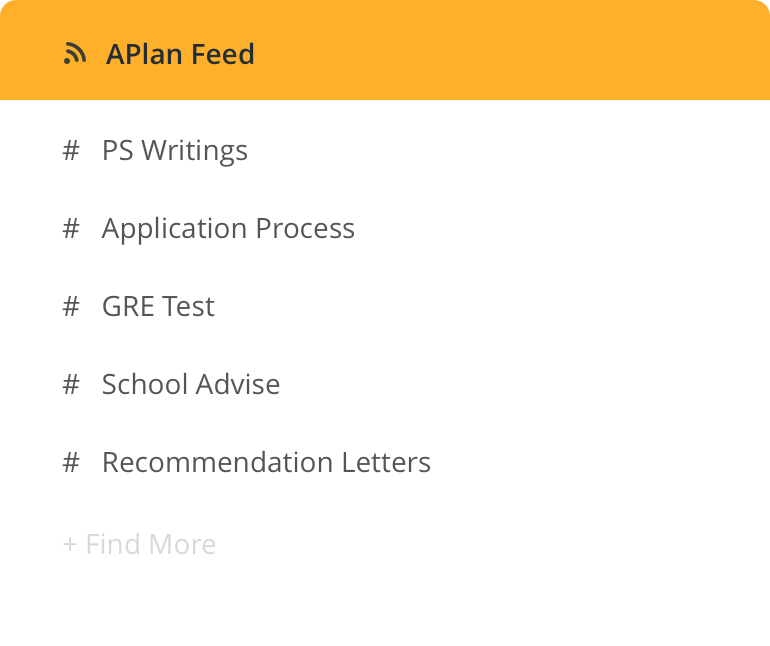
Task: Click the word "Letters" in Recommendation Letters
Action: (384, 463)
